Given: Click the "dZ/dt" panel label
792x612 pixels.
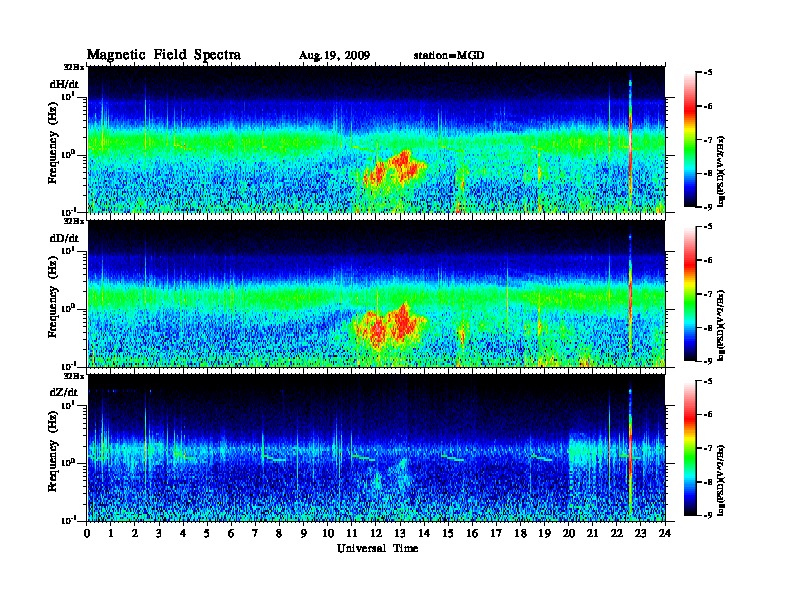Looking at the screenshot, I should pos(64,392).
